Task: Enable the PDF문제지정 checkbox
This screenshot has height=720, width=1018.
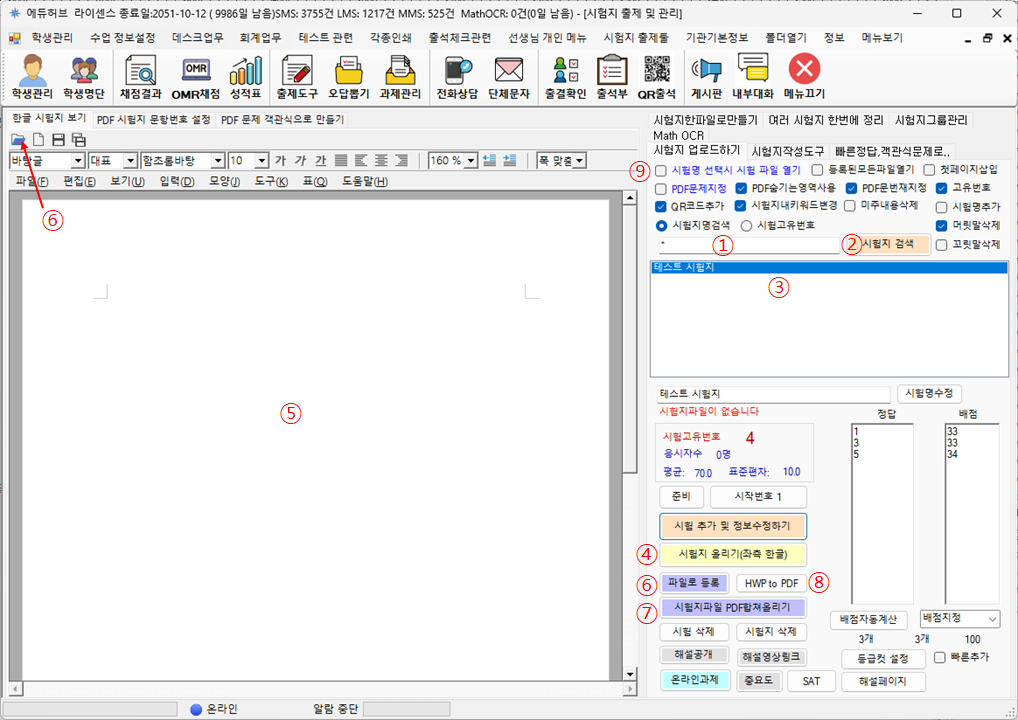Action: click(x=662, y=188)
